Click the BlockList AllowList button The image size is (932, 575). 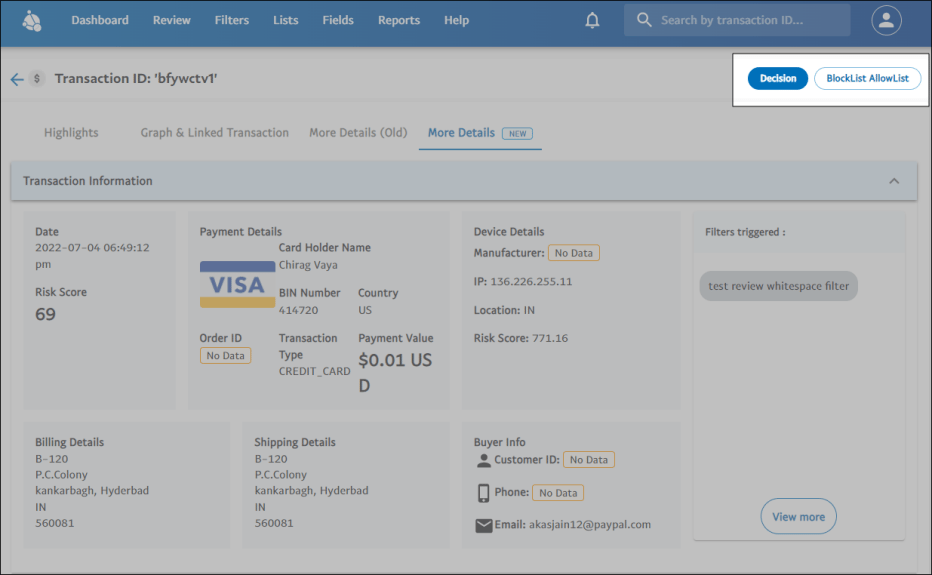point(867,79)
